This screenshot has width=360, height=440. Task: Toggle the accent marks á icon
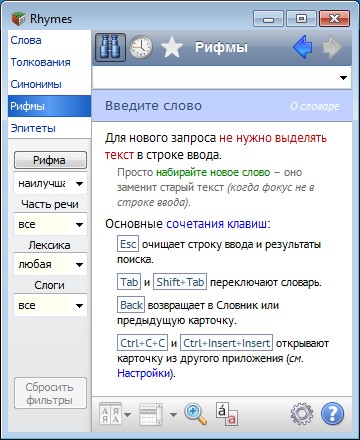point(227,414)
